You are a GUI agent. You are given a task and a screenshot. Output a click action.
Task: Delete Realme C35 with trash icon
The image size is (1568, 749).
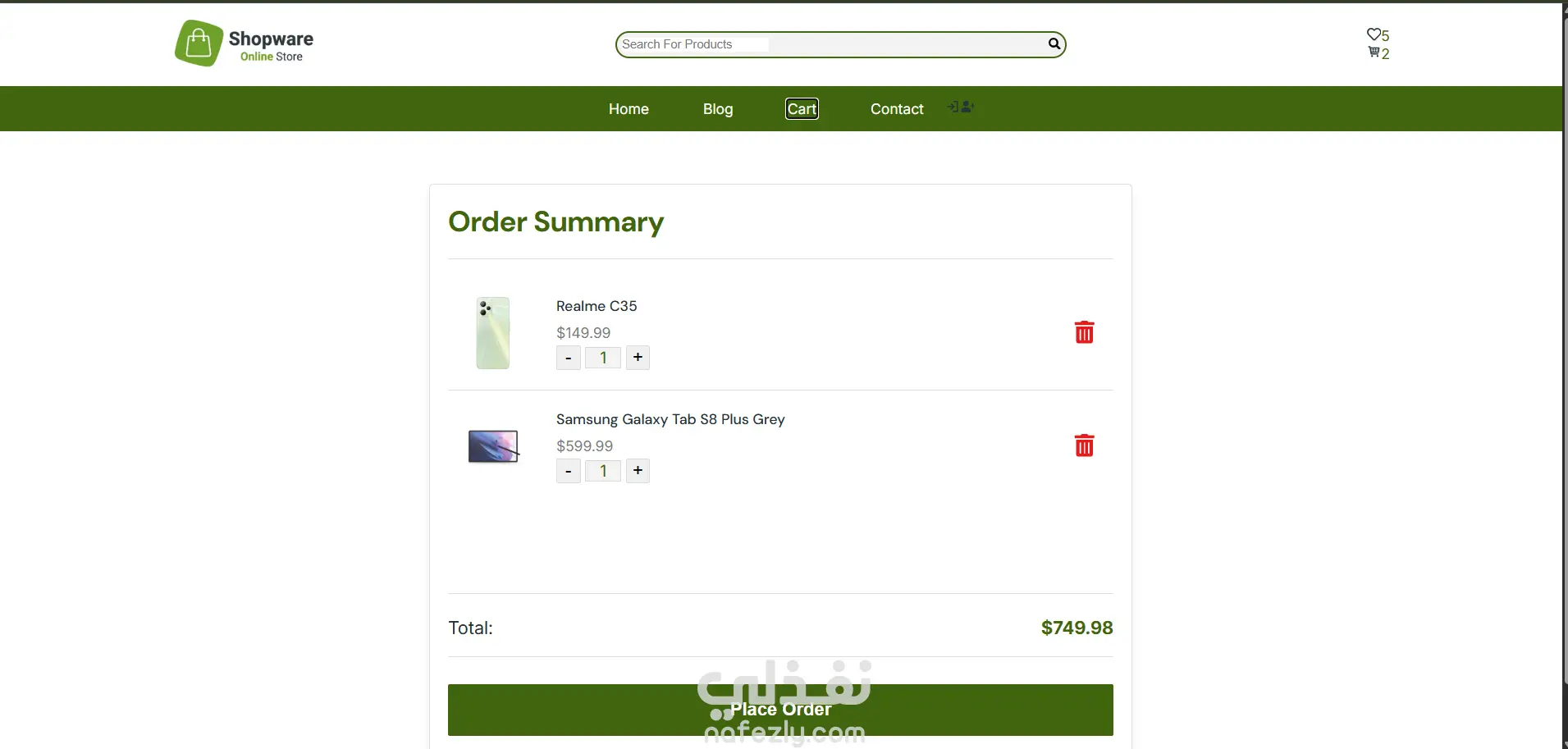tap(1084, 332)
